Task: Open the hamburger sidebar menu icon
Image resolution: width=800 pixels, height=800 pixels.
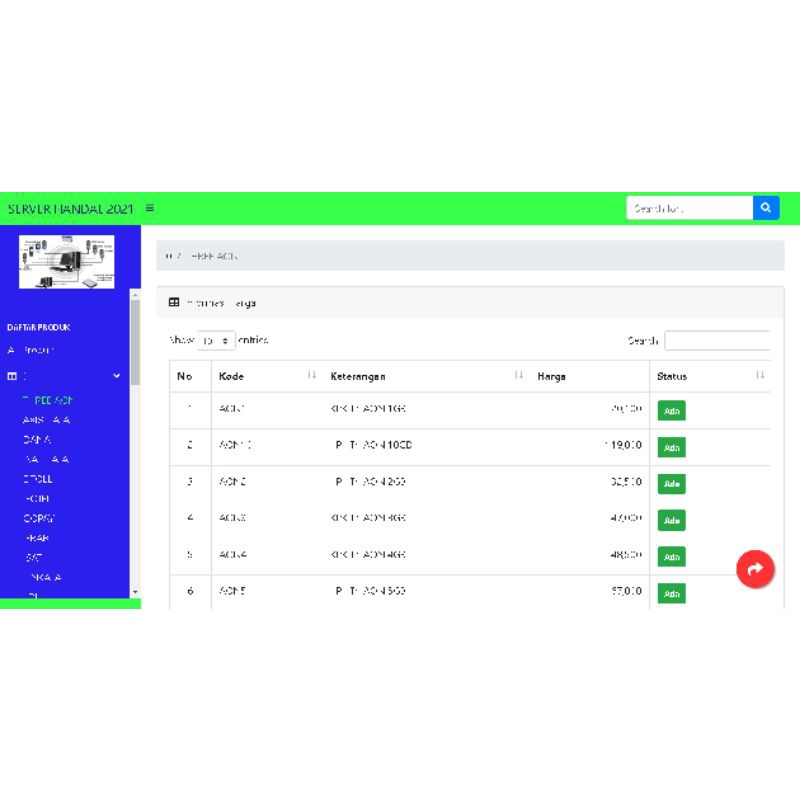Action: click(148, 208)
